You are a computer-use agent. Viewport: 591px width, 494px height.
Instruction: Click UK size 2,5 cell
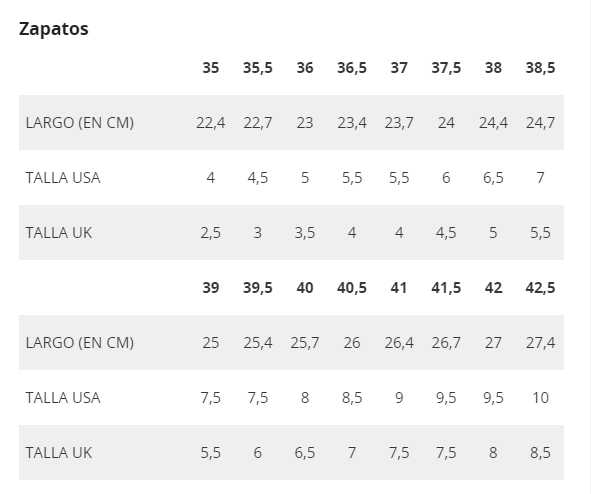point(210,233)
